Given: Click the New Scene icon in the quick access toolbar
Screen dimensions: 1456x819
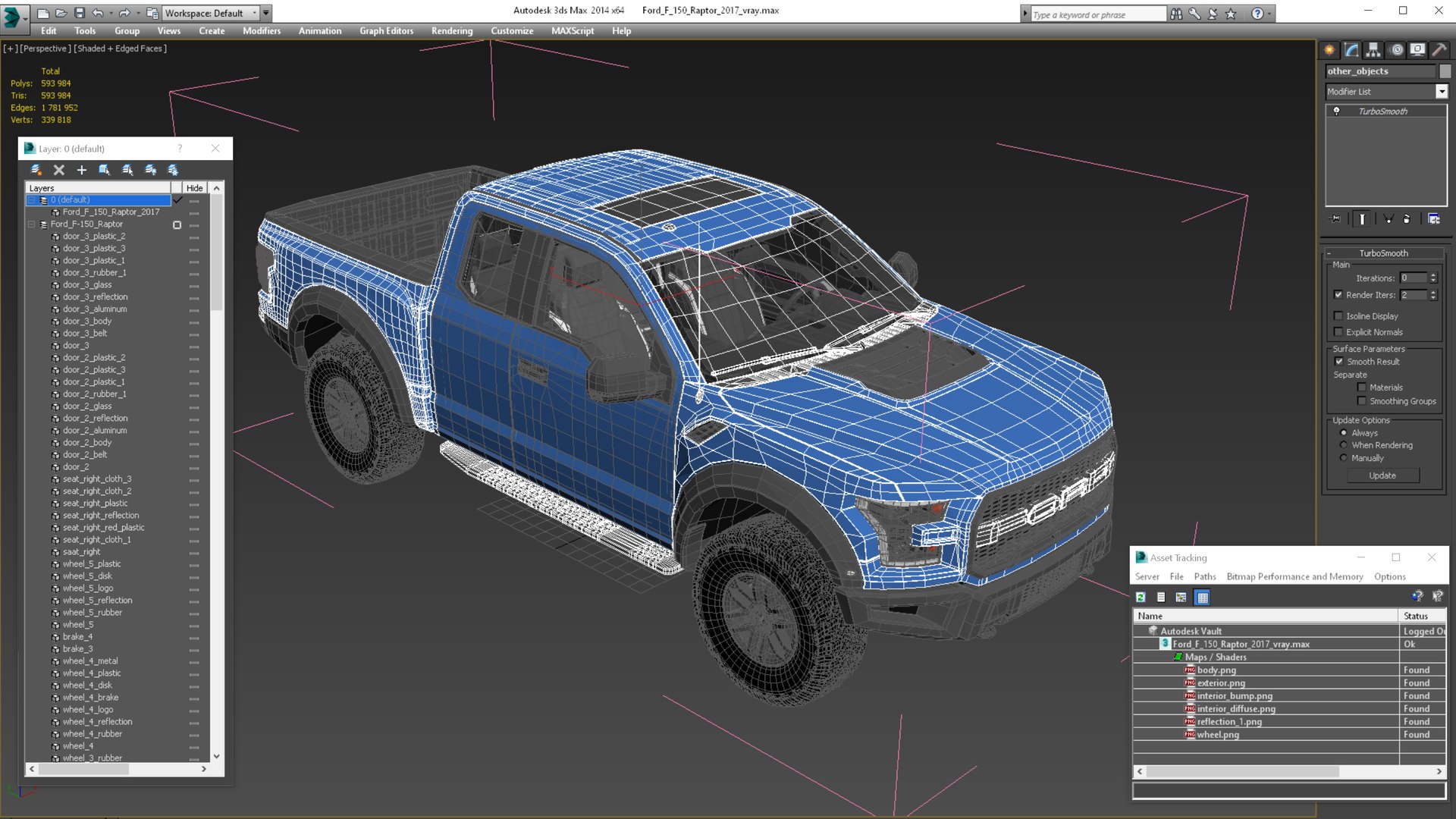Looking at the screenshot, I should [43, 13].
